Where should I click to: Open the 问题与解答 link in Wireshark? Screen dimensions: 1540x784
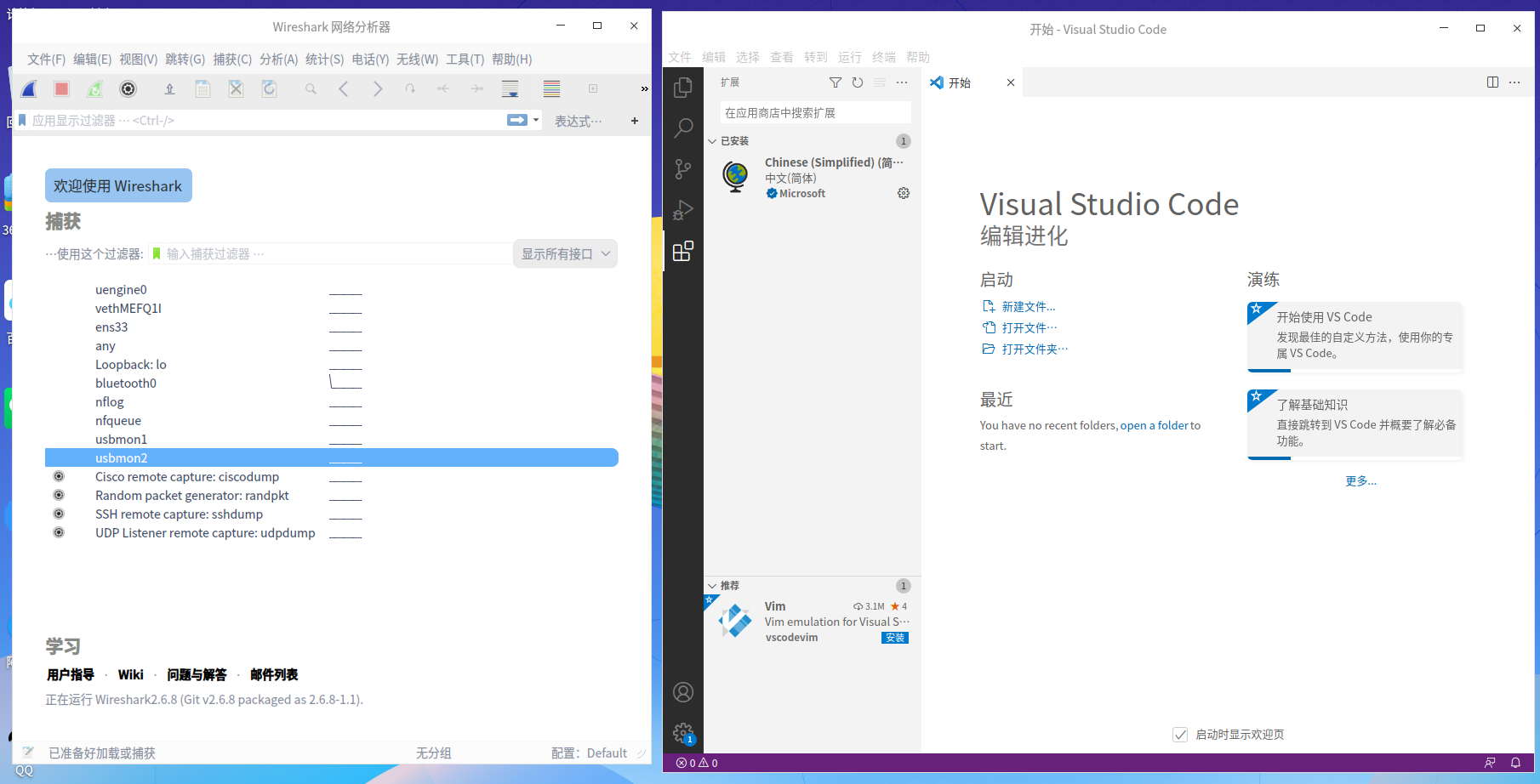pyautogui.click(x=197, y=674)
